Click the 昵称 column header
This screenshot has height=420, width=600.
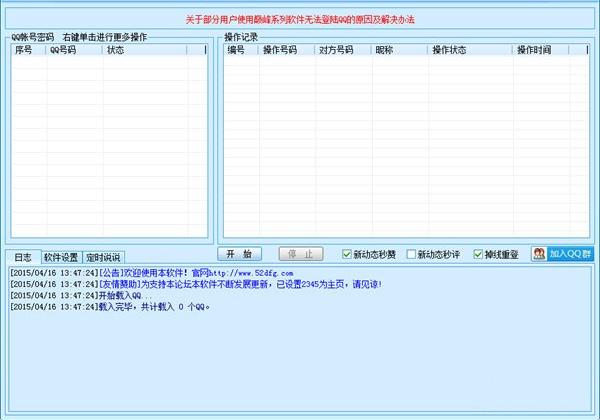coord(399,50)
